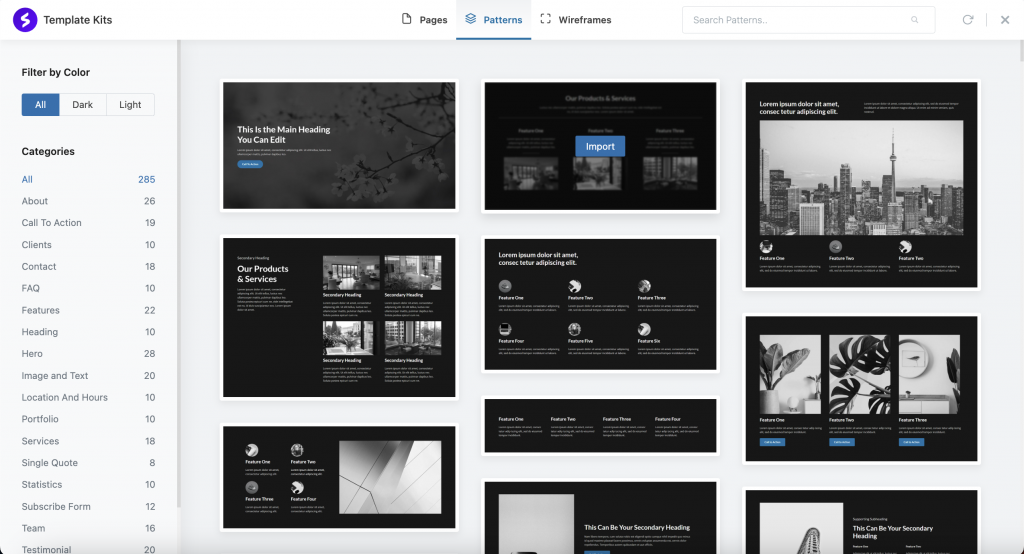This screenshot has height=554, width=1024.
Task: Click the pattern count 285 beside All
Action: point(146,179)
